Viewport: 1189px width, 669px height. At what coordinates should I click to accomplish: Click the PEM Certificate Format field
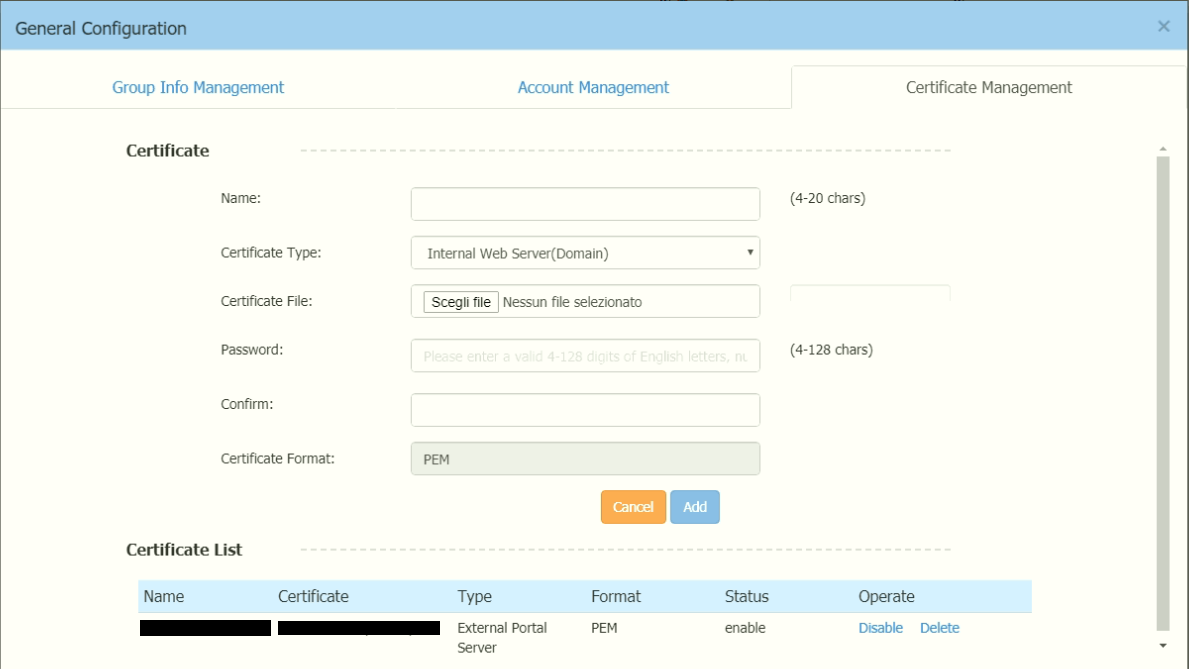[585, 459]
